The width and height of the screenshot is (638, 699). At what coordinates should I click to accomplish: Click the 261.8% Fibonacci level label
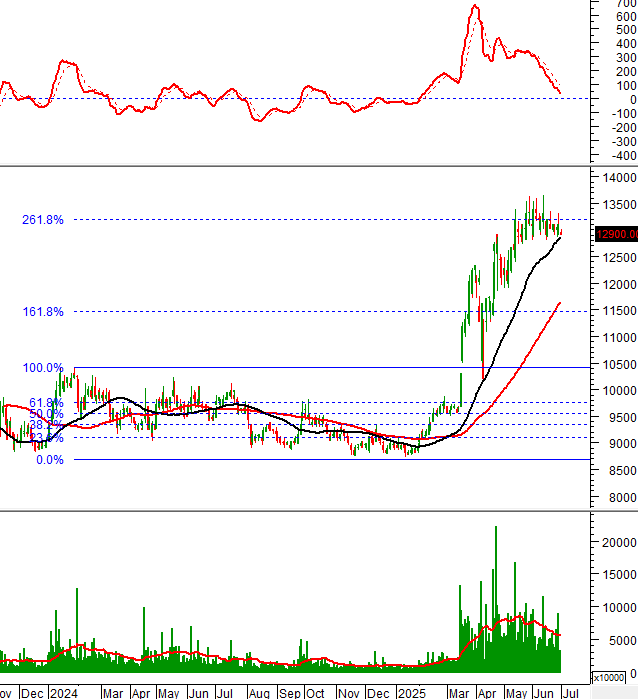click(x=43, y=220)
